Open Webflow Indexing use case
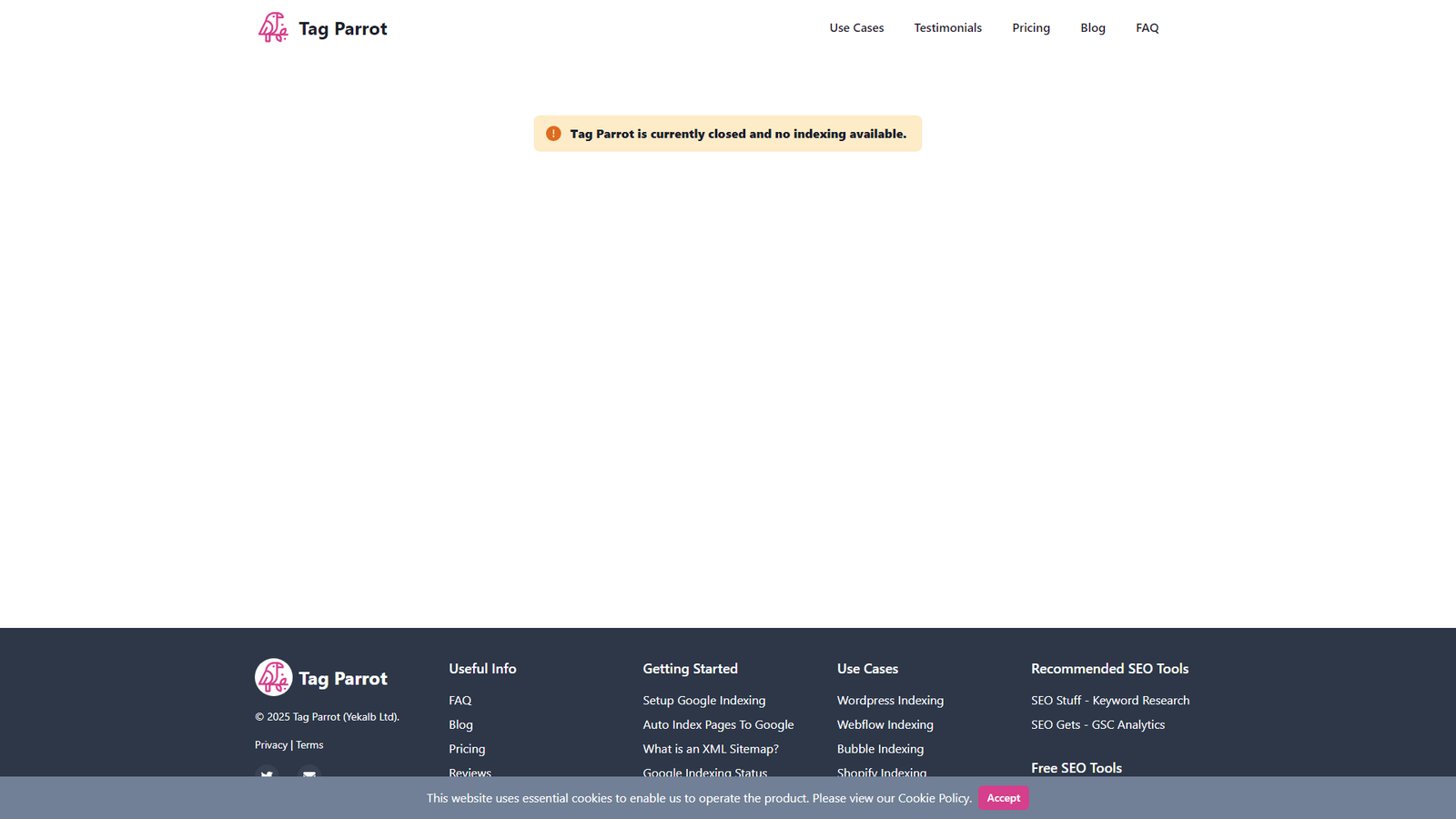Screen dimensions: 1456x819 point(885,725)
